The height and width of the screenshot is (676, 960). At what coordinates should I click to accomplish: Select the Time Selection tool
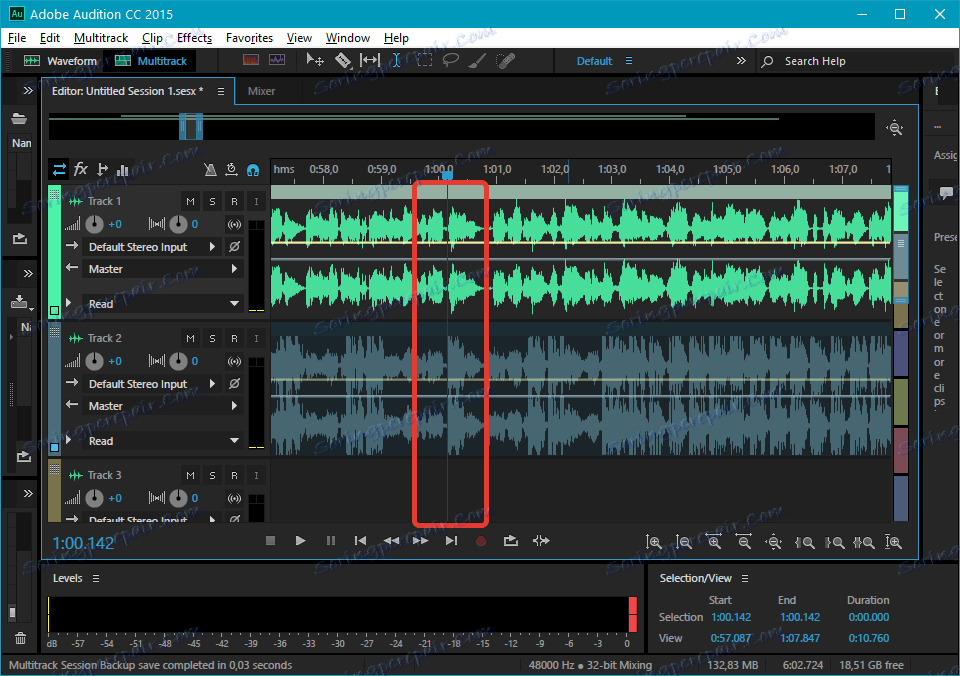point(396,61)
